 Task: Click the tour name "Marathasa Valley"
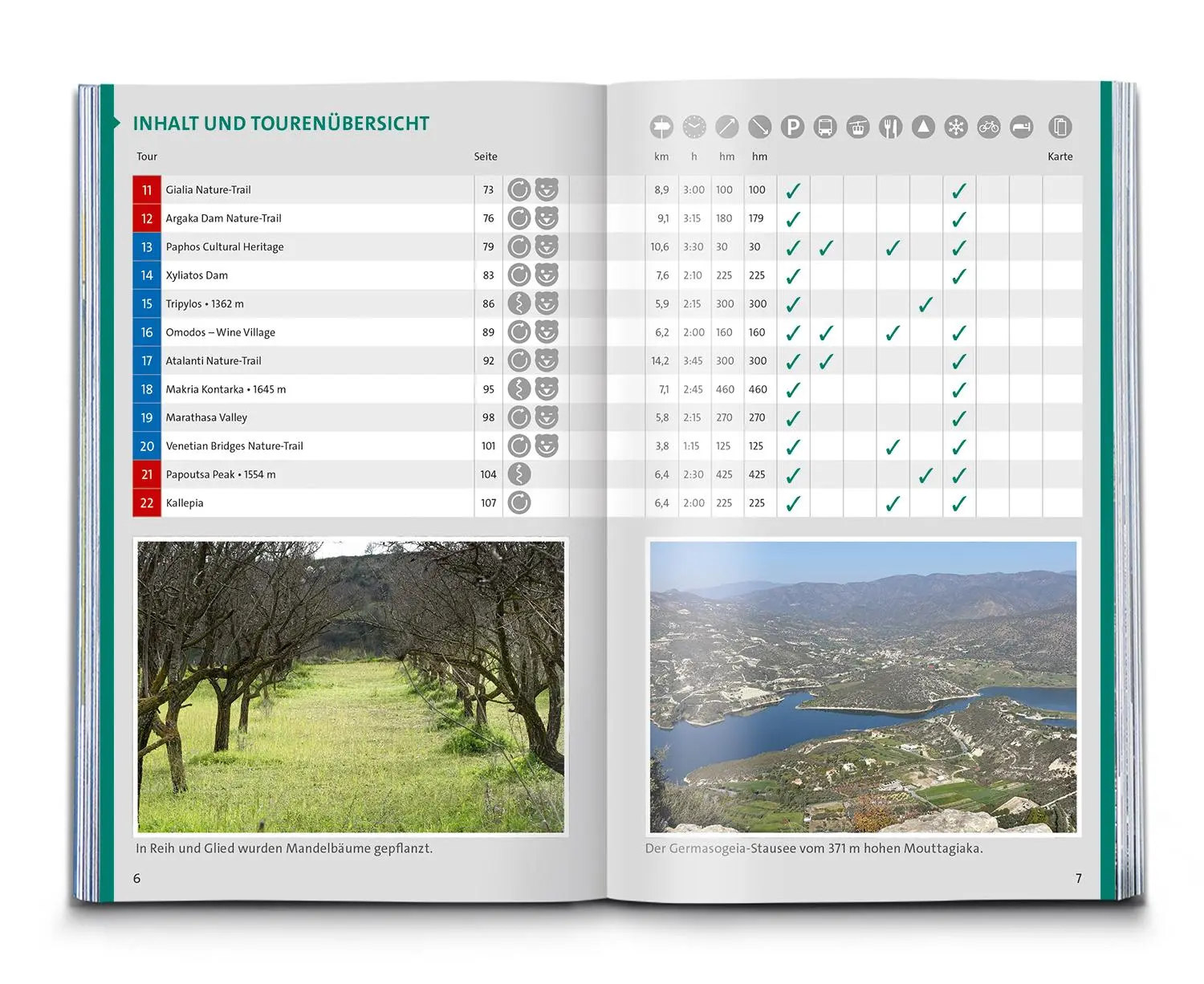(x=206, y=417)
